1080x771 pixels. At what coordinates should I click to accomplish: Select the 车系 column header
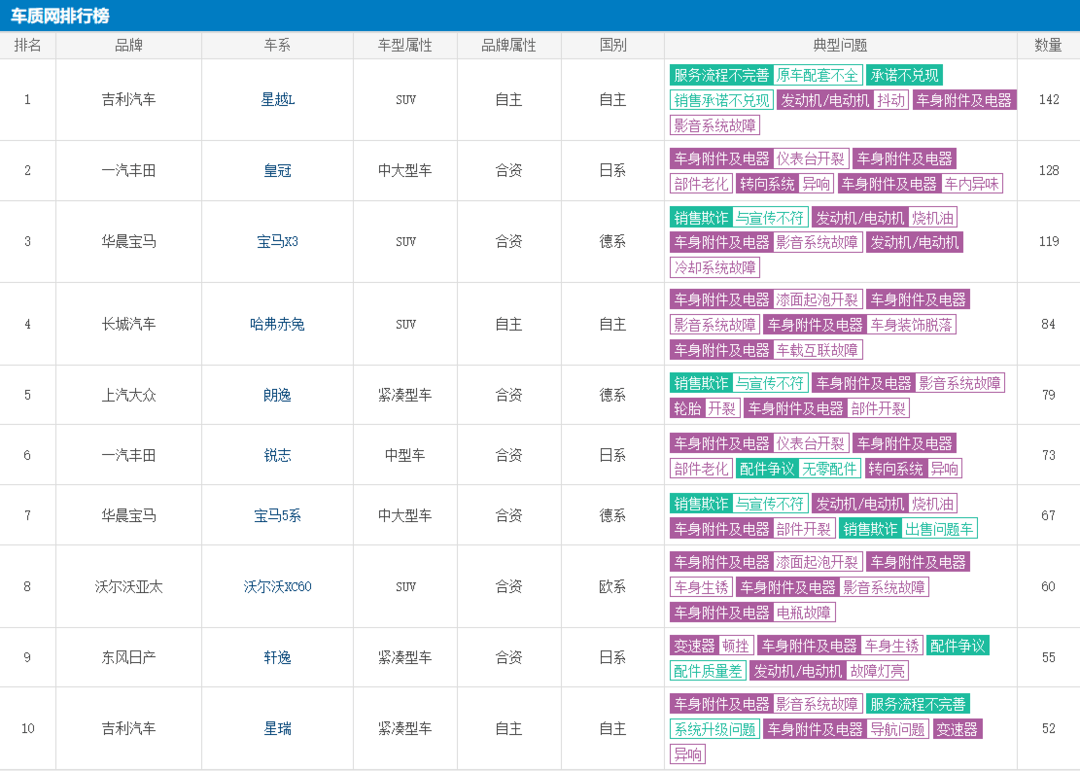tap(278, 45)
